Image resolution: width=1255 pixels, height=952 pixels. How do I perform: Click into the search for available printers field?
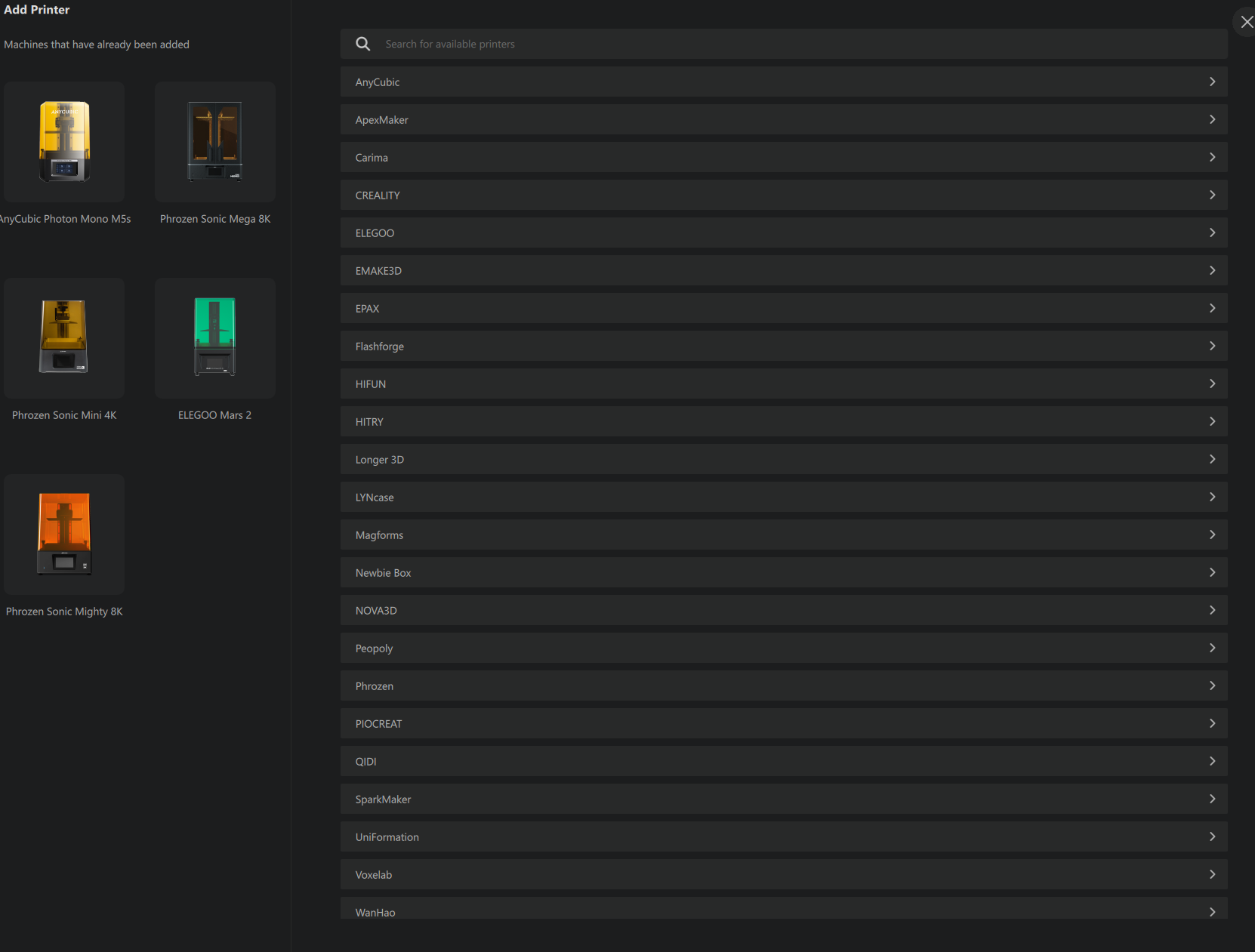[793, 44]
